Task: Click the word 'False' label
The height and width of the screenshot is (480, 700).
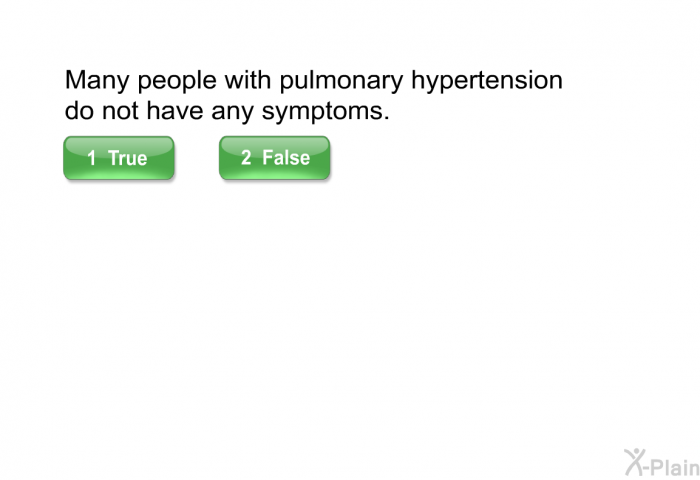Action: 286,158
